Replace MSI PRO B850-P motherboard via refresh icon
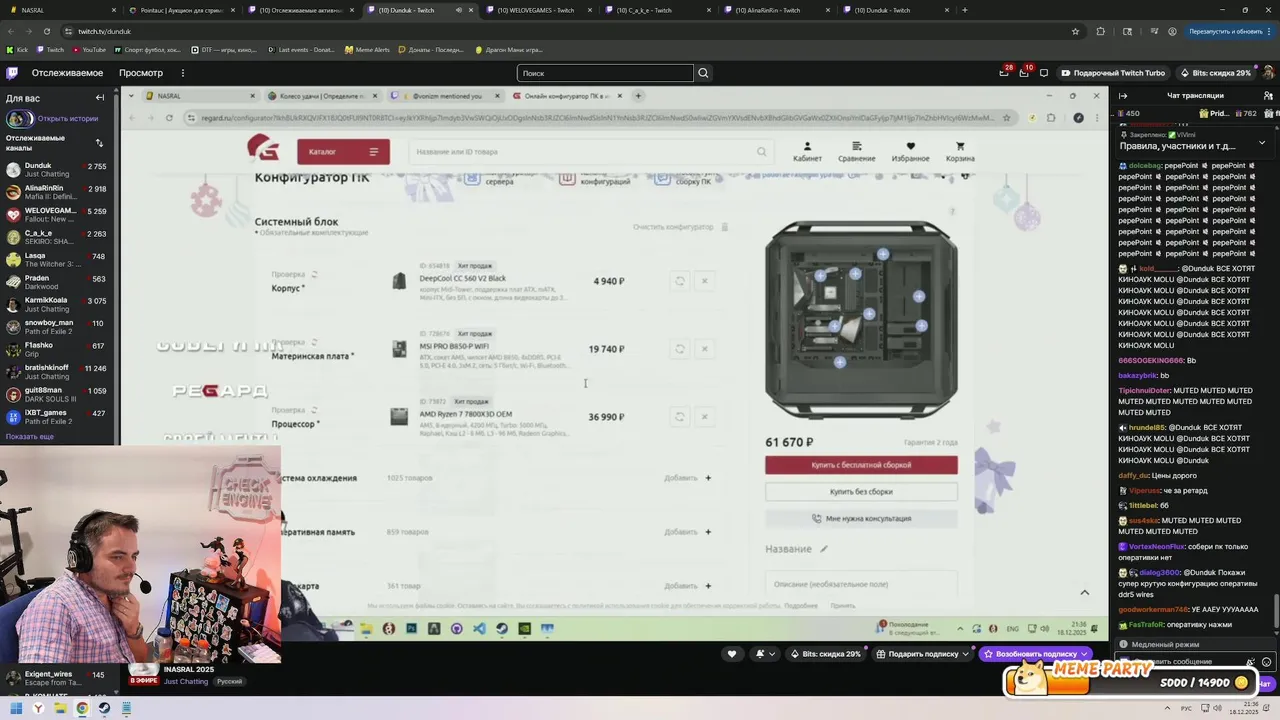The height and width of the screenshot is (720, 1280). 679,349
